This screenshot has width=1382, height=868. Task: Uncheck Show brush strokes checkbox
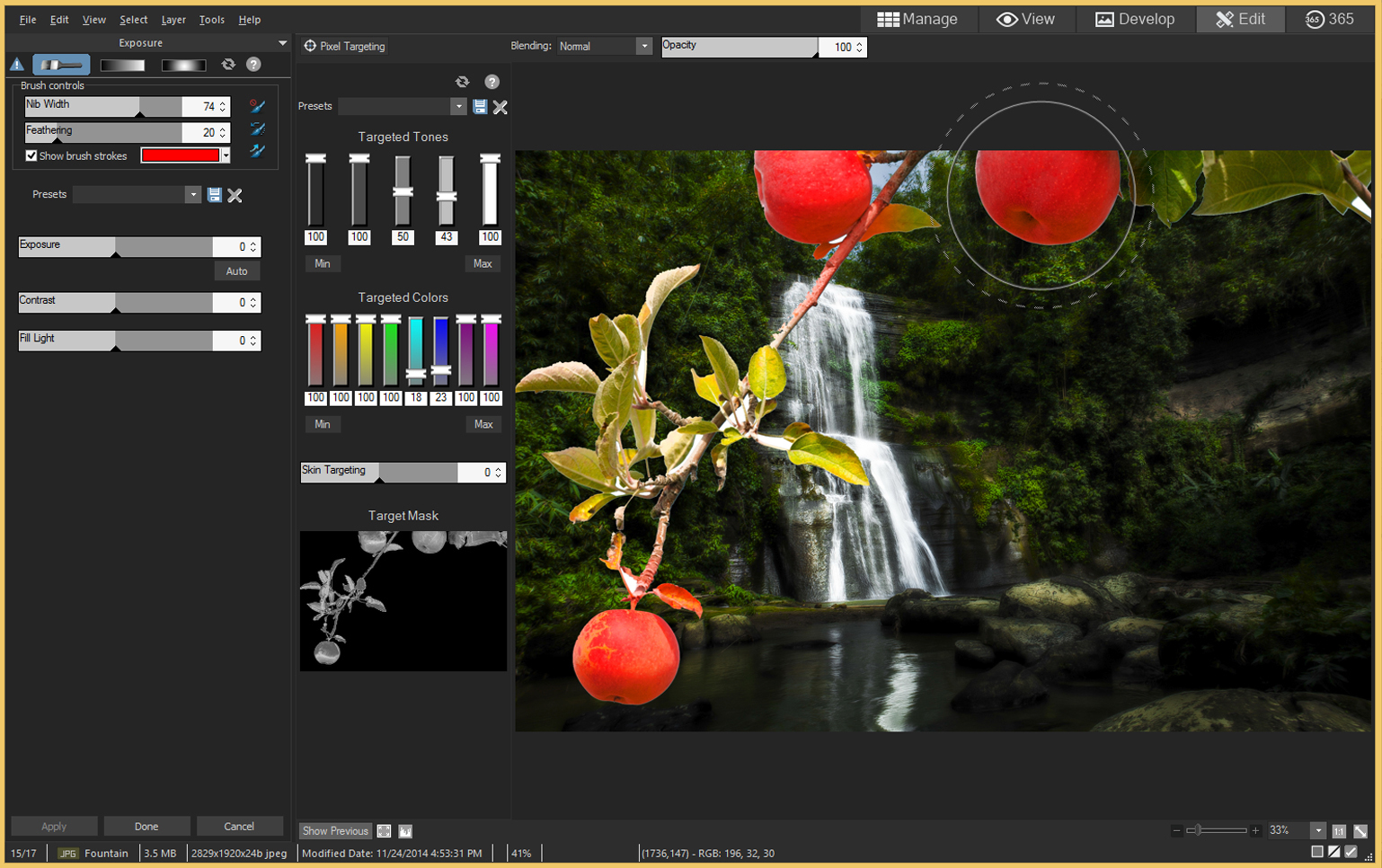click(x=31, y=155)
